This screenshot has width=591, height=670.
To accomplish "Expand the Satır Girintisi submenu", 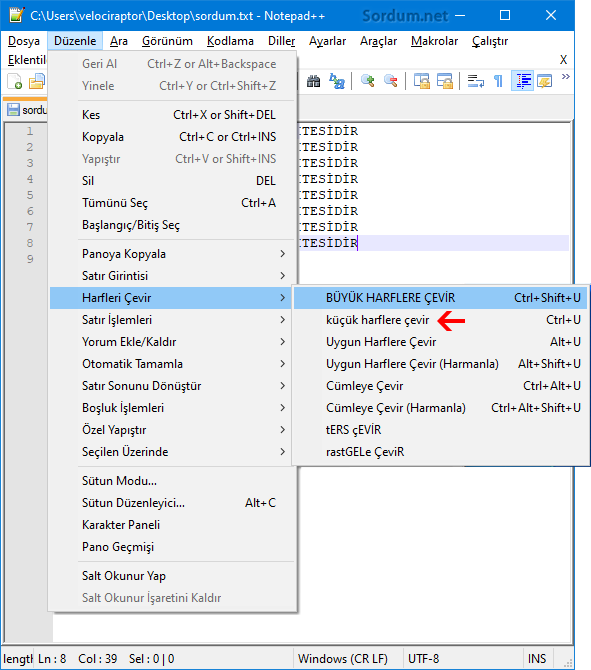I will 173,276.
